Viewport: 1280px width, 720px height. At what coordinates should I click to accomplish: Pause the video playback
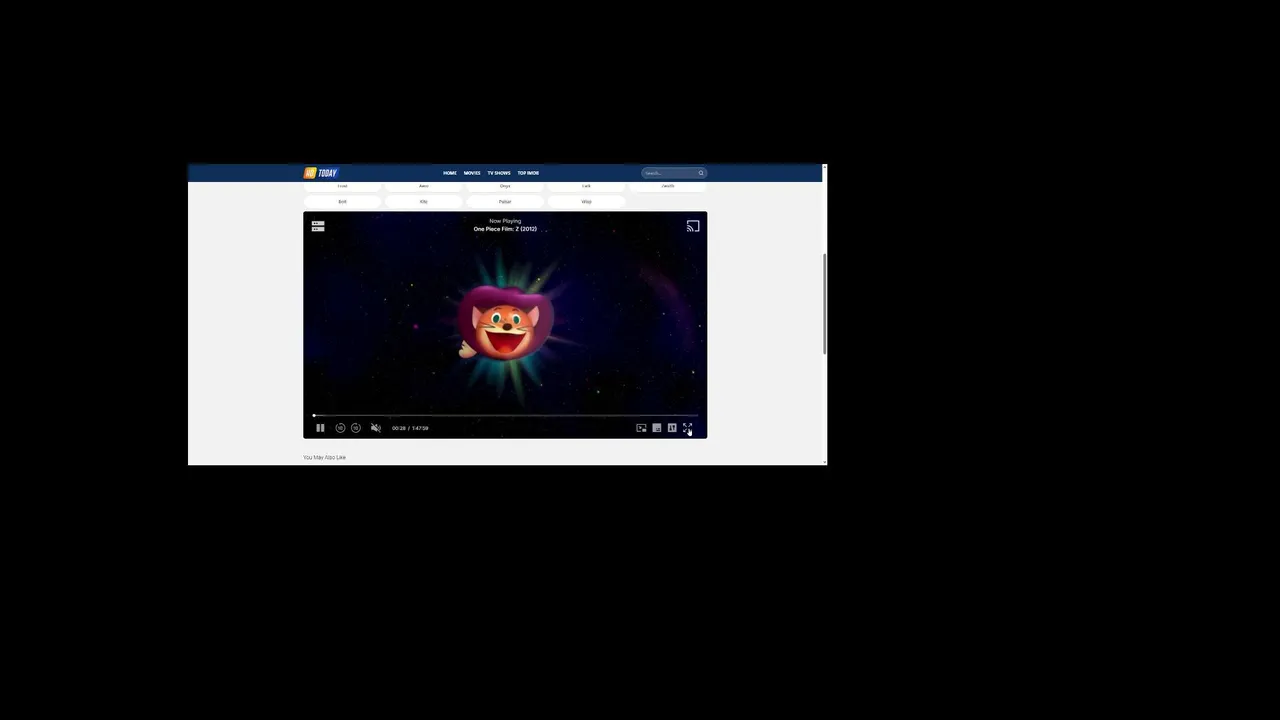pyautogui.click(x=320, y=428)
